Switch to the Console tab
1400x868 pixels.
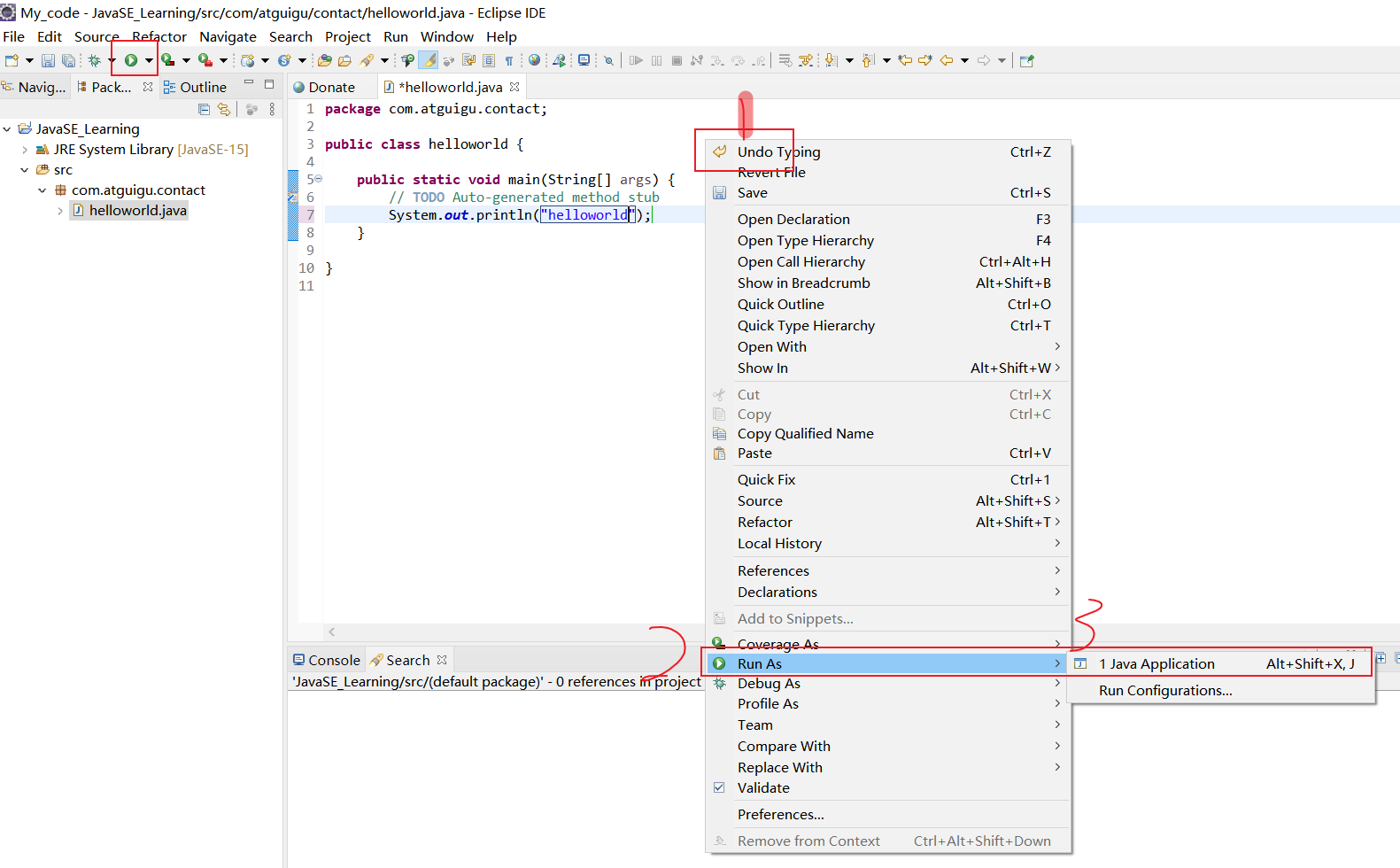[326, 660]
